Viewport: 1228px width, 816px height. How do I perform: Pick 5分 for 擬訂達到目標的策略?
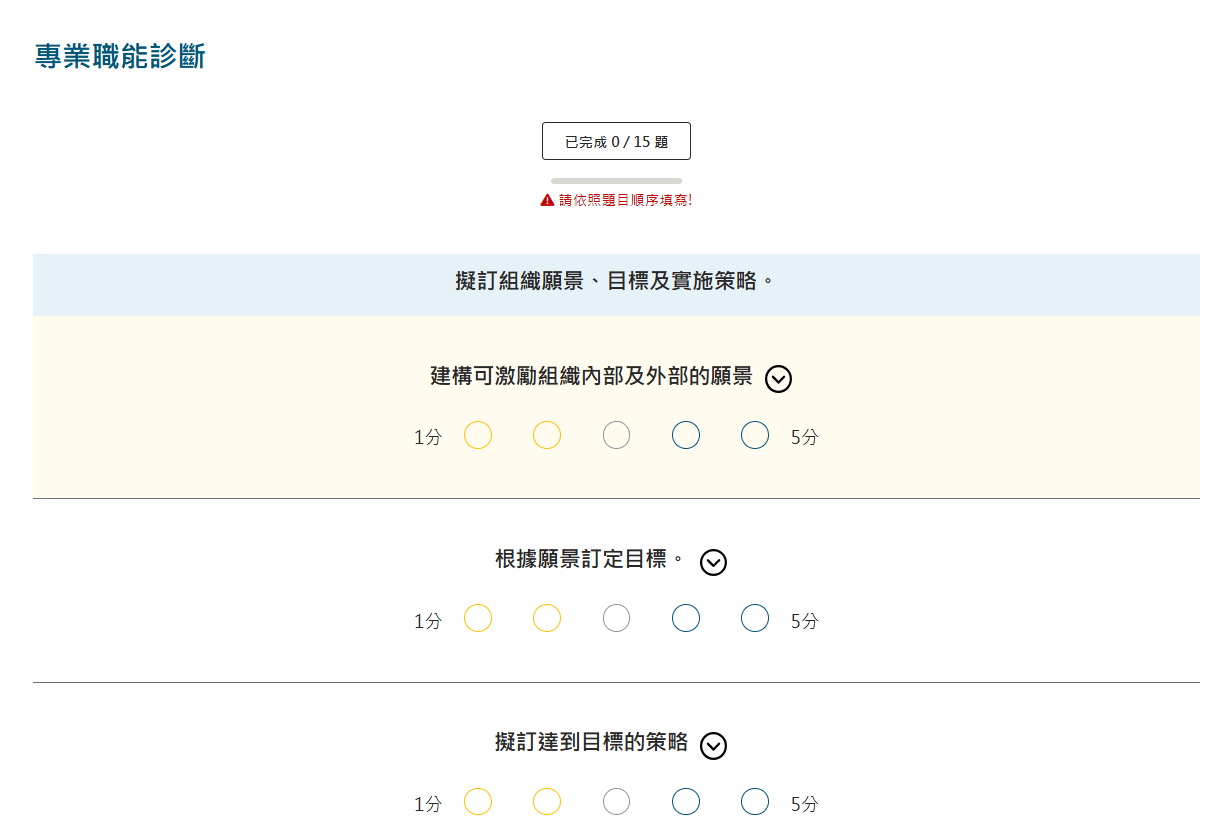(755, 802)
